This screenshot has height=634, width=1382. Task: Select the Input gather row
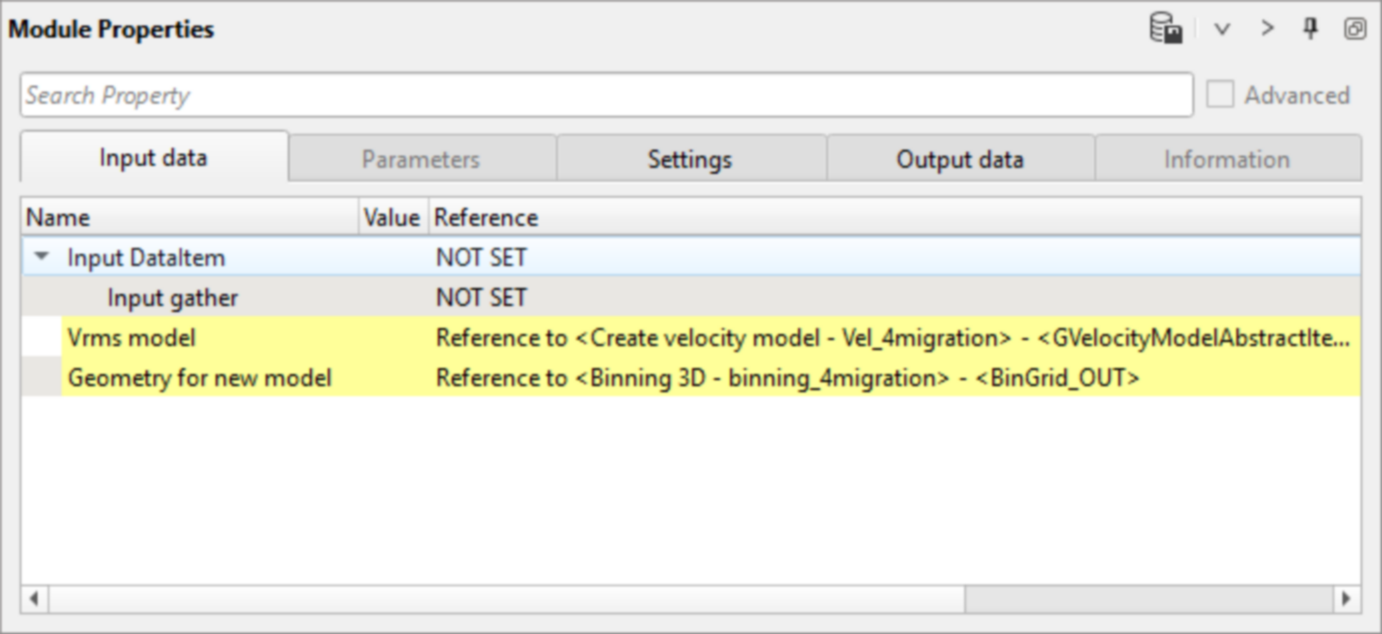[172, 298]
